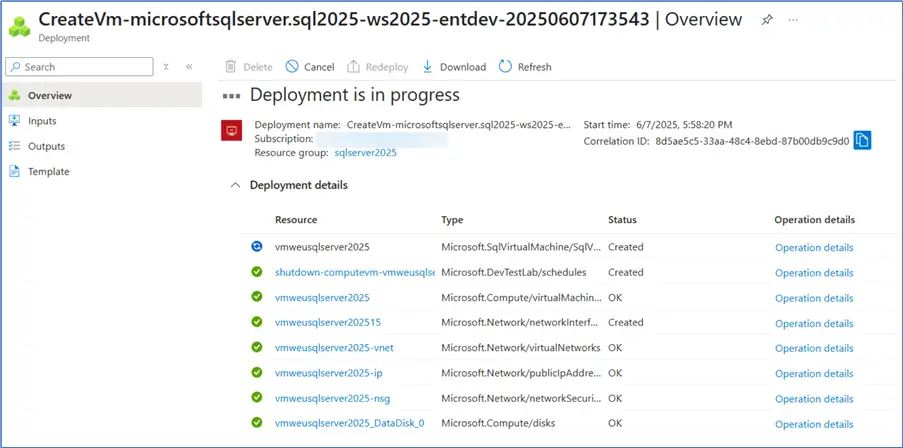Click the Refresh circular arrow icon
This screenshot has width=903, height=448.
[x=505, y=67]
